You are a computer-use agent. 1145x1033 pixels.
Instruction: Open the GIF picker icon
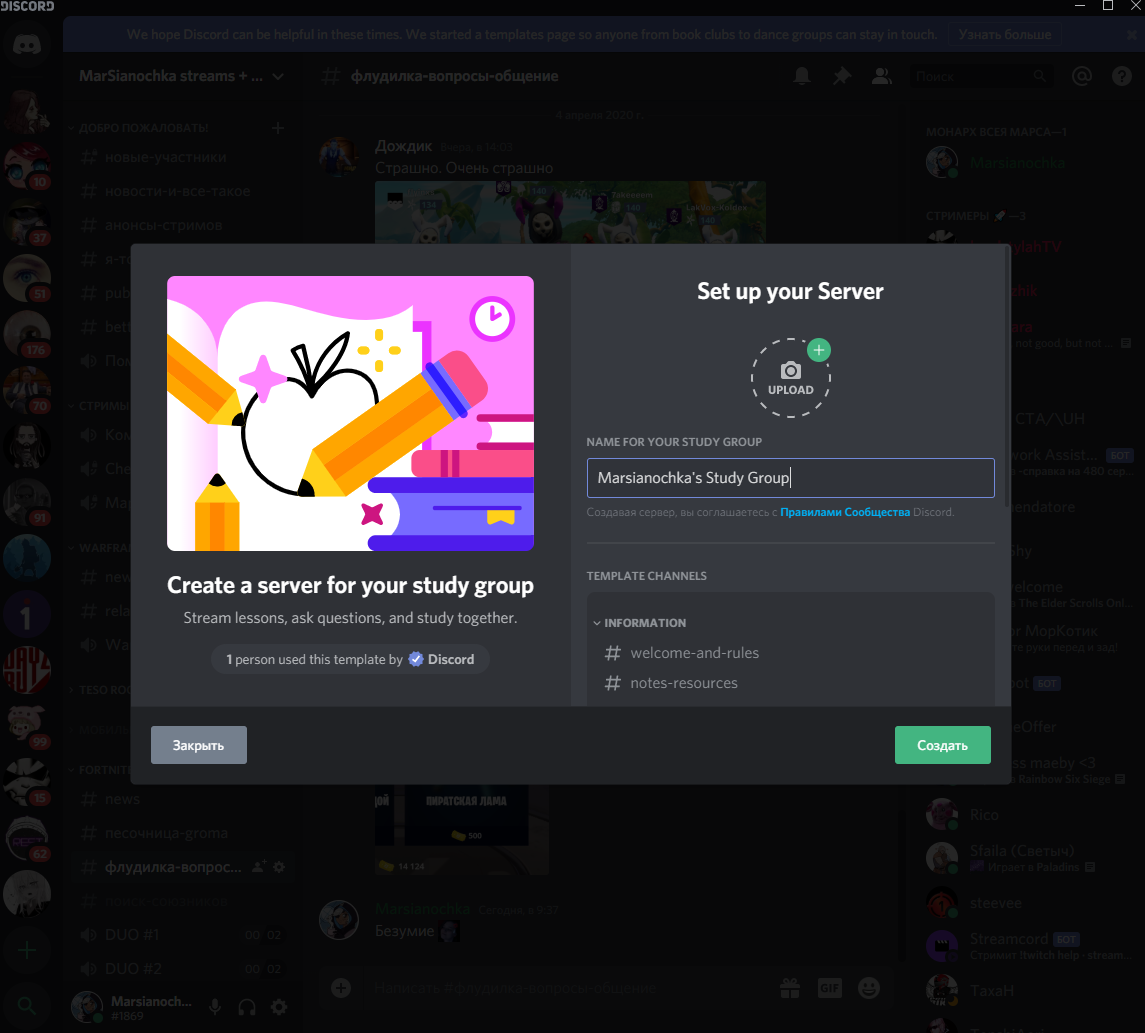(x=829, y=988)
